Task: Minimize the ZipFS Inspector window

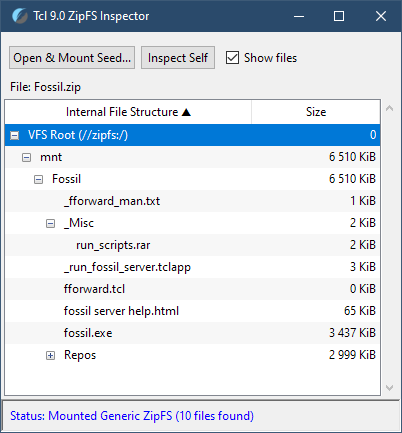Action: (x=299, y=16)
